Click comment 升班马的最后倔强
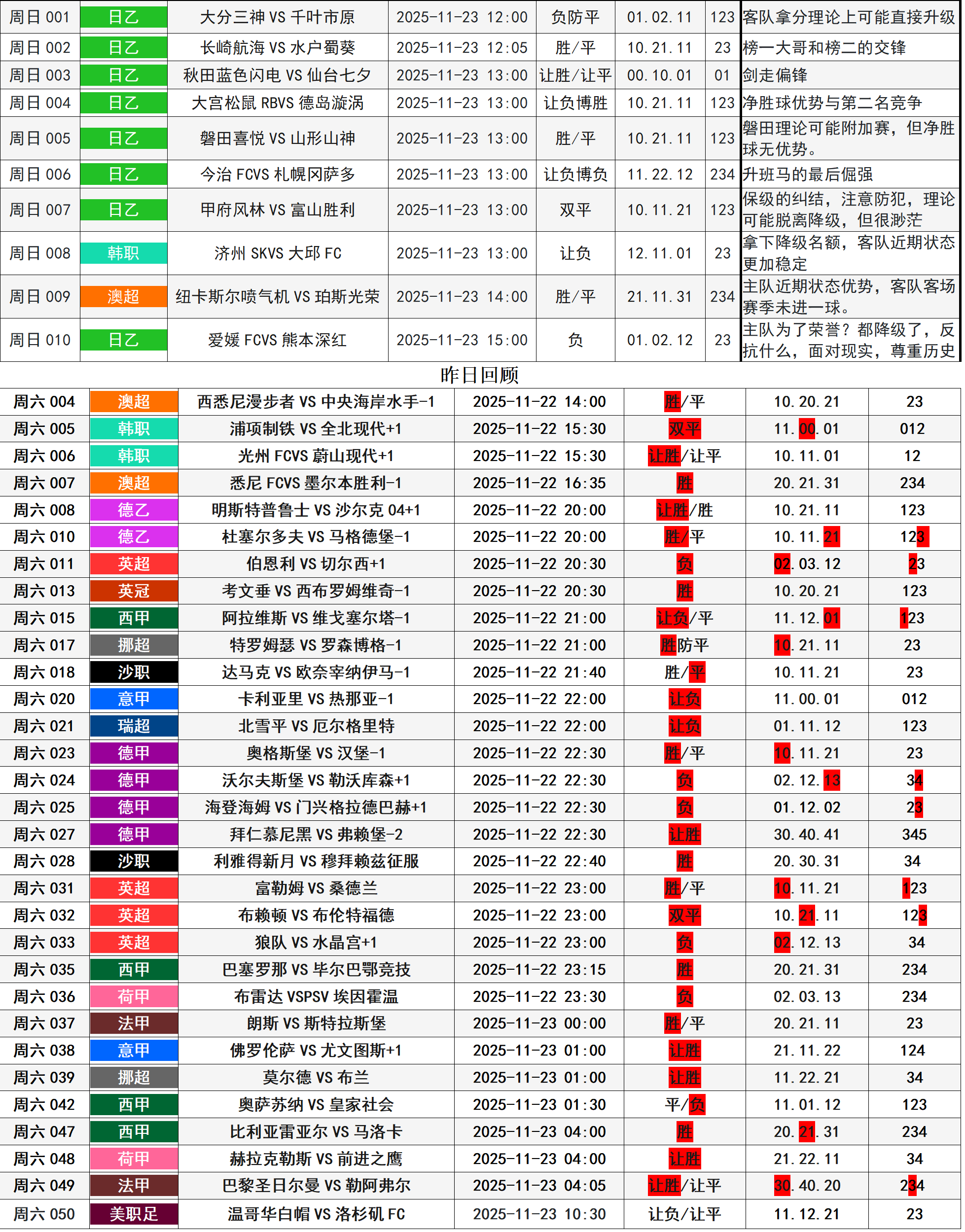 (x=807, y=175)
